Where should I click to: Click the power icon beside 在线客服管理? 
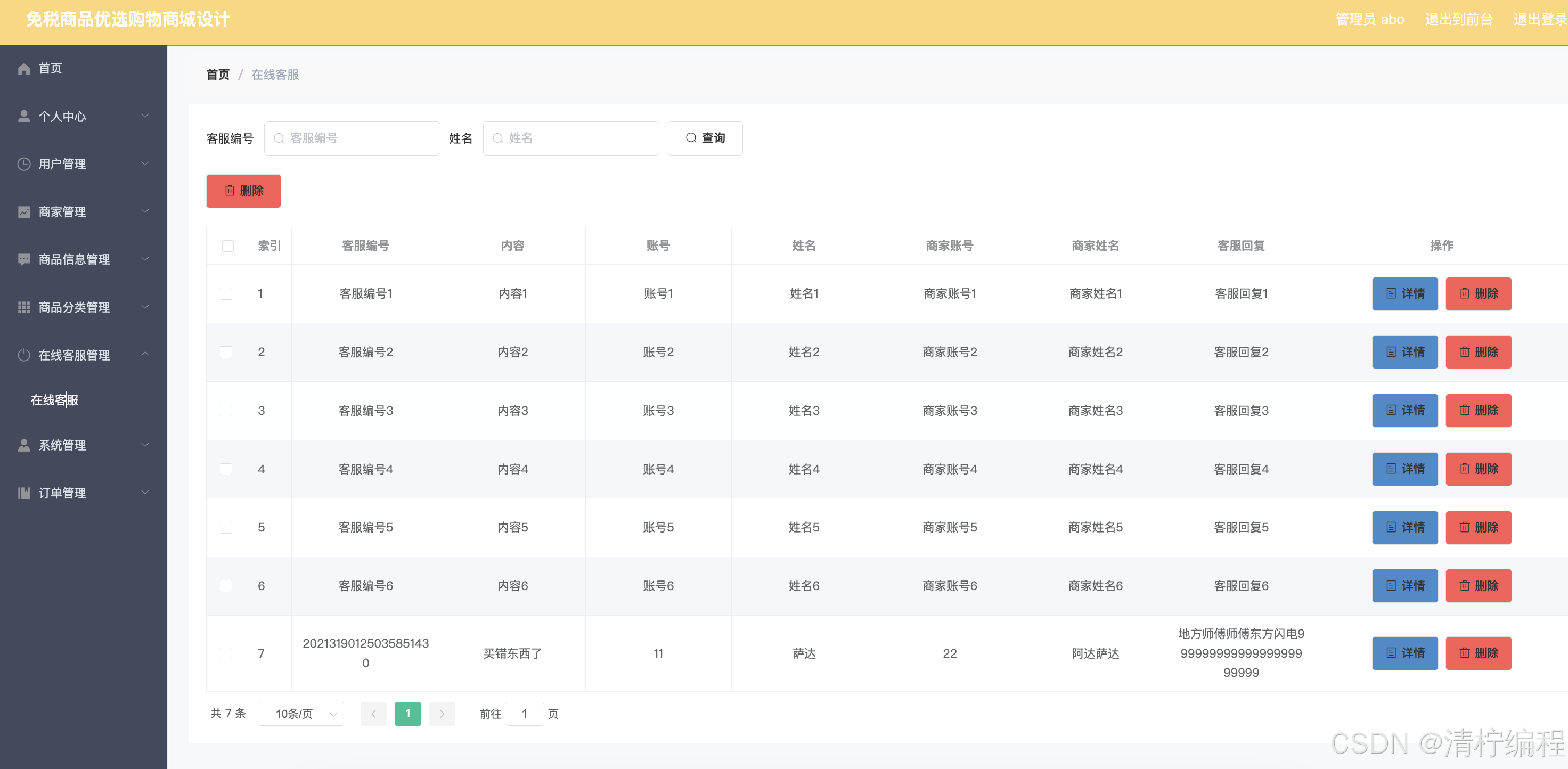[x=24, y=355]
